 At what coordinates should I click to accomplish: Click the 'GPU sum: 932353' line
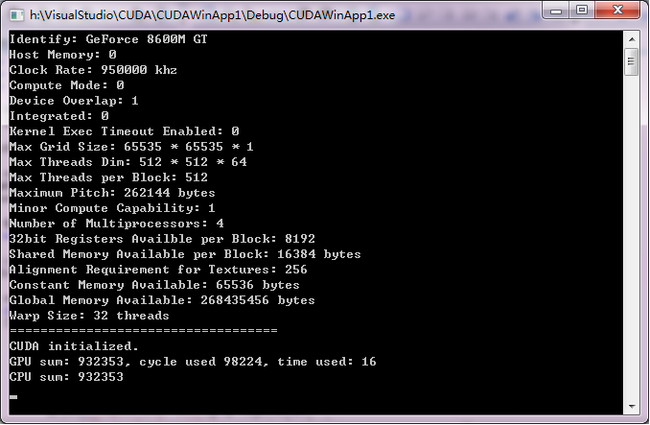(192, 362)
